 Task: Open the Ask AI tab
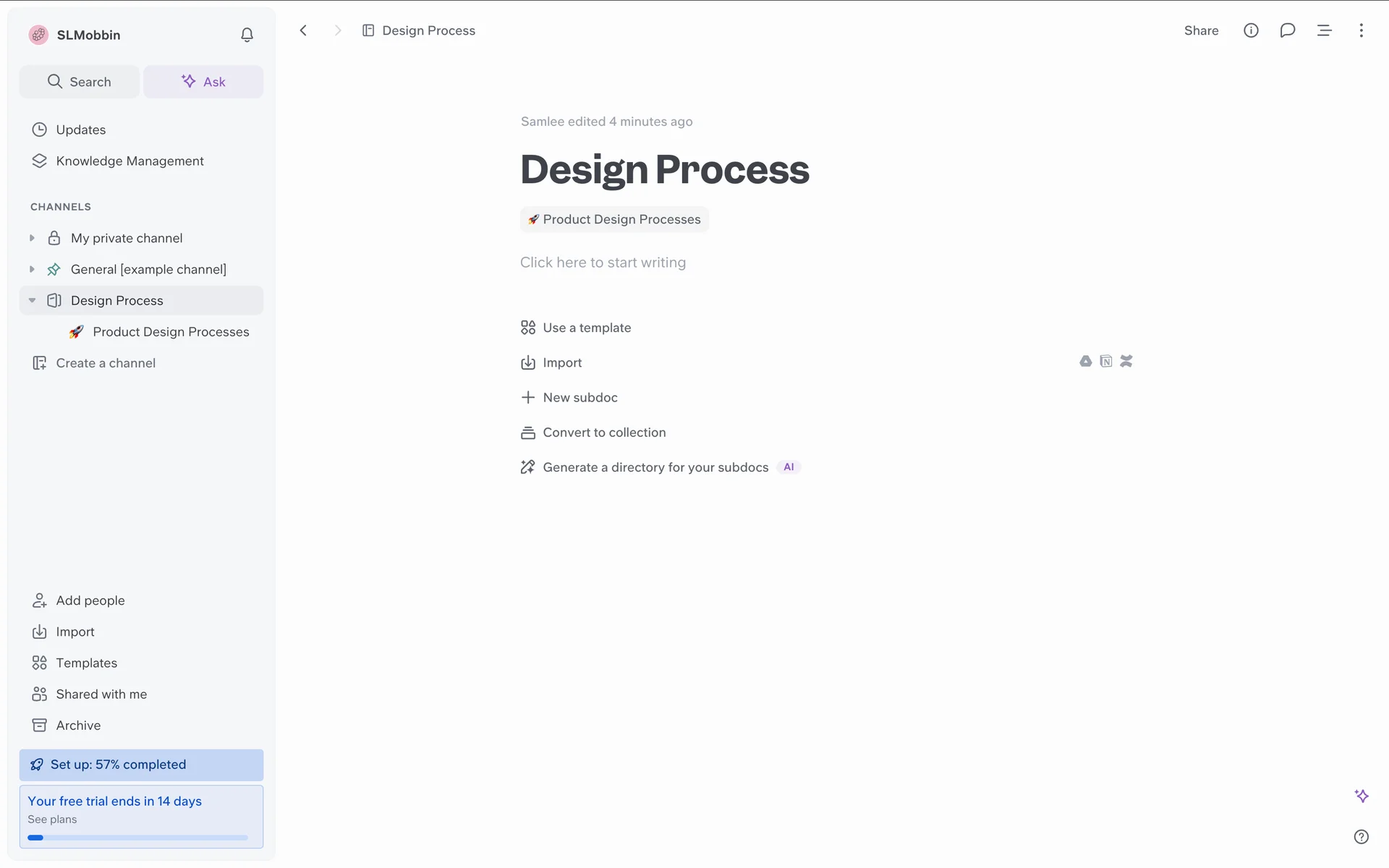tap(203, 82)
